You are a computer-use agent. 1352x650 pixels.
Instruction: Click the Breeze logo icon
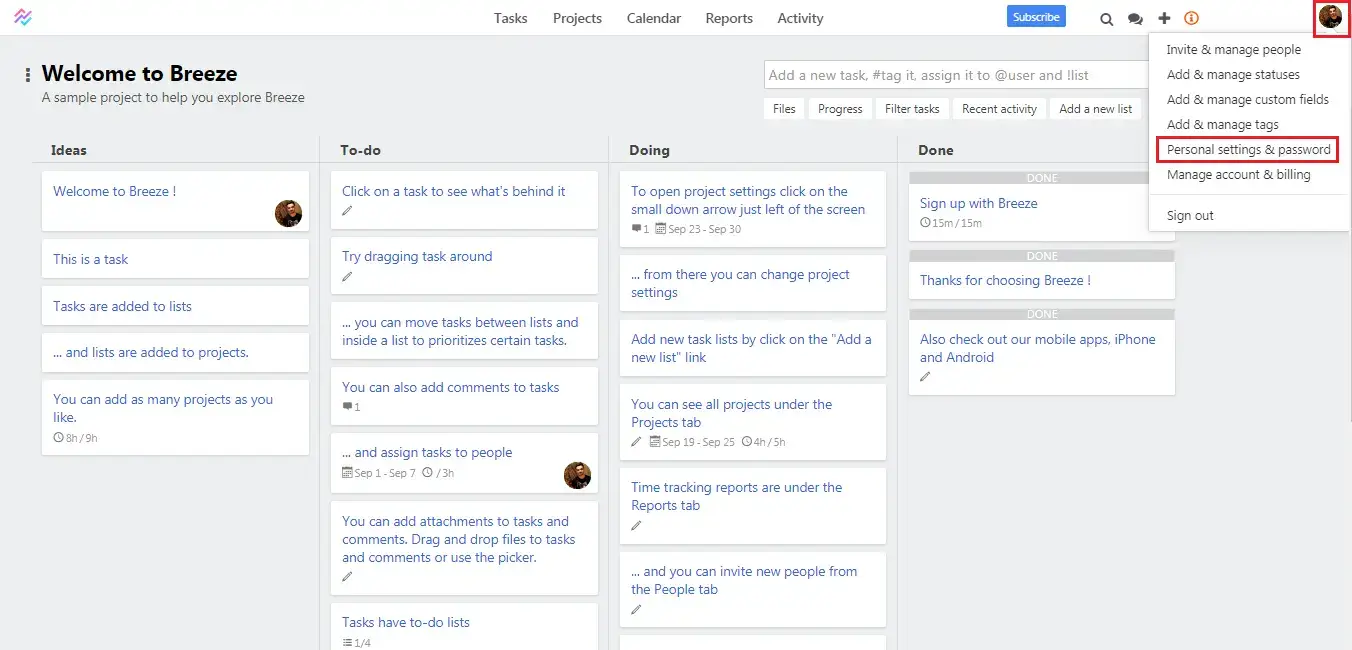pyautogui.click(x=23, y=18)
